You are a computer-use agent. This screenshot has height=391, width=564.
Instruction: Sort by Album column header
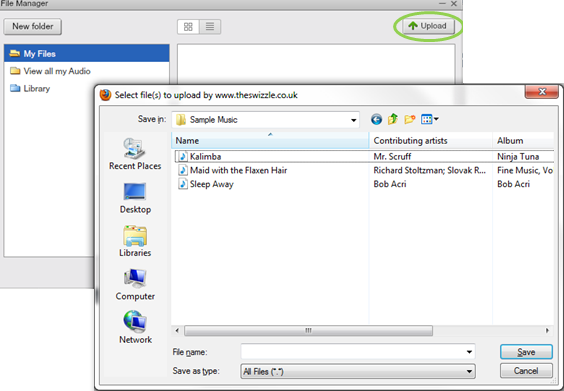[x=523, y=141]
